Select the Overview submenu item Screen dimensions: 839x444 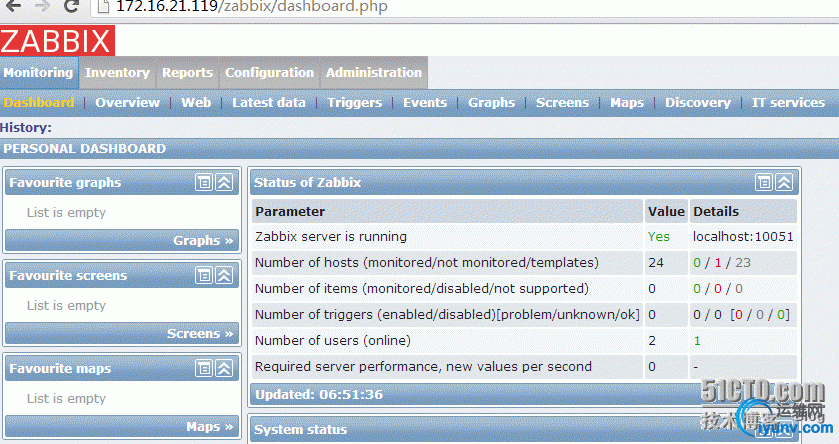click(x=127, y=103)
